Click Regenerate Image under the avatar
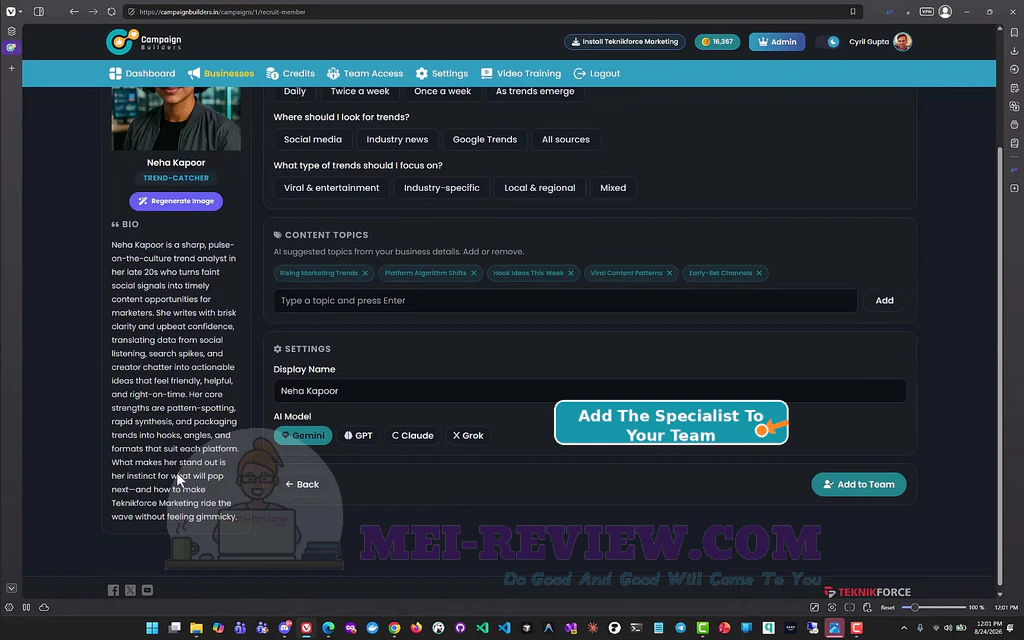This screenshot has width=1024, height=640. point(176,201)
